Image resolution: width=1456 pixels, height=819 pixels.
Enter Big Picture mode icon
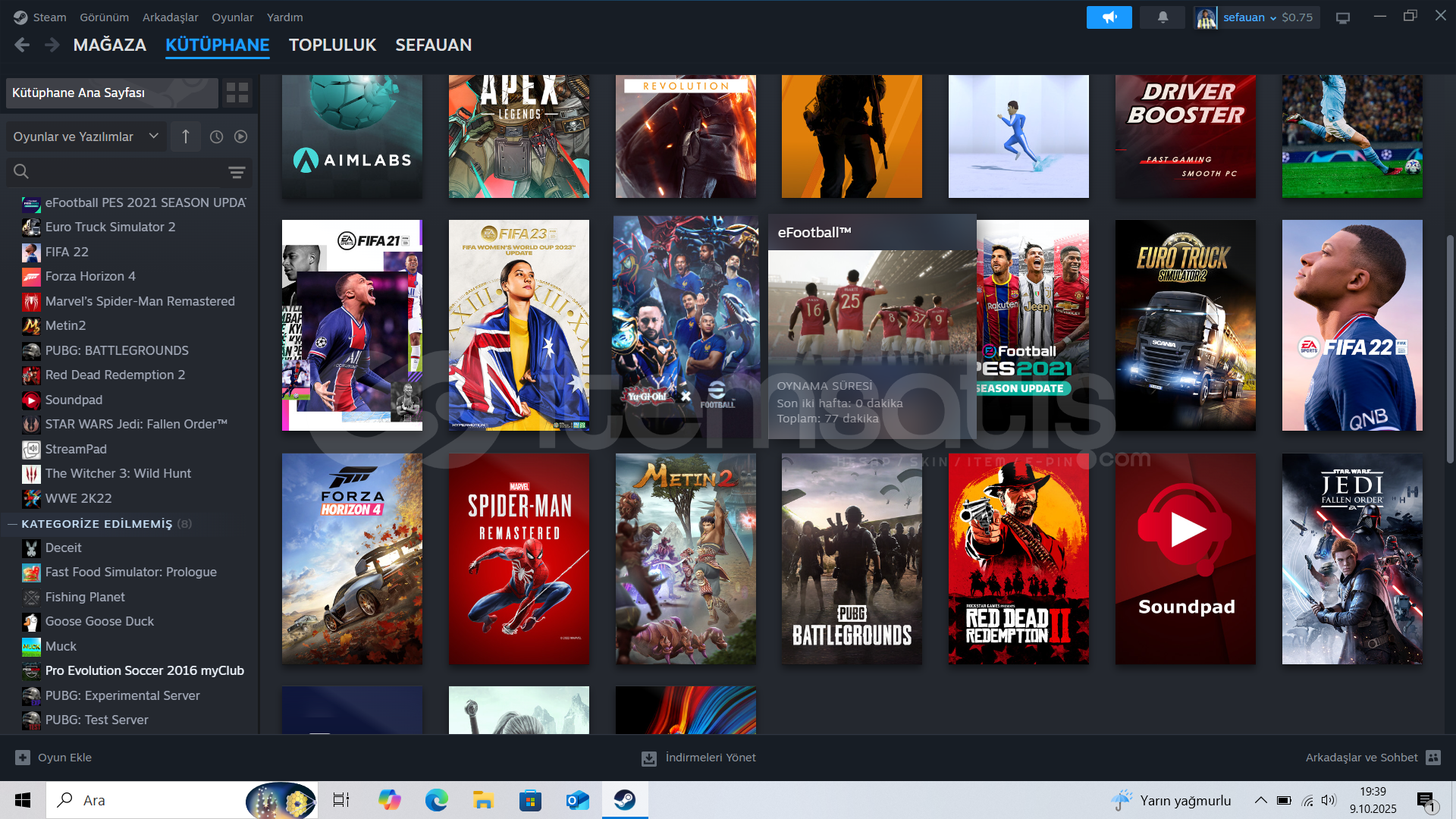tap(1343, 17)
